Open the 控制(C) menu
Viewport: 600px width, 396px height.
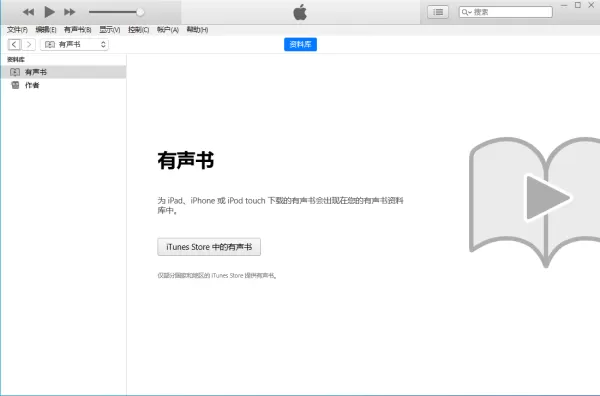pyautogui.click(x=139, y=29)
